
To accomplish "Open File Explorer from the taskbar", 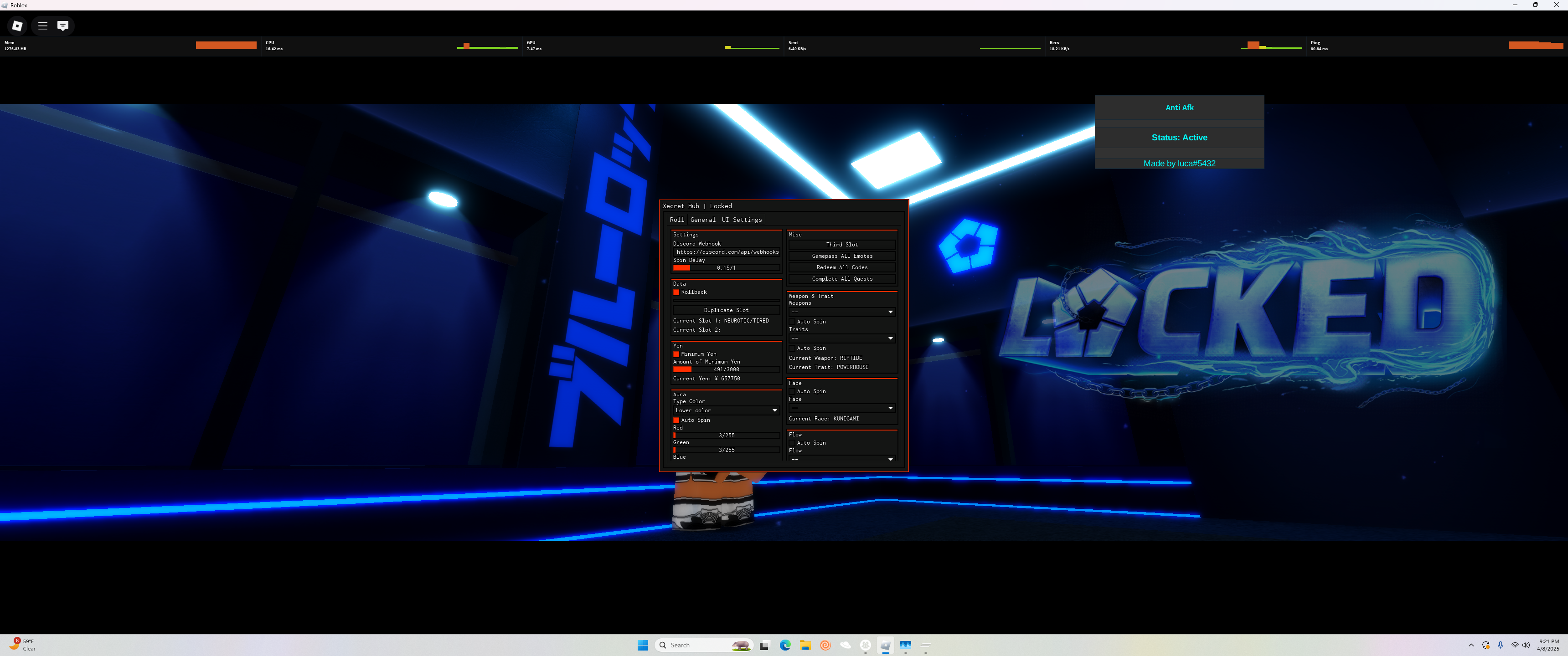I will [805, 645].
